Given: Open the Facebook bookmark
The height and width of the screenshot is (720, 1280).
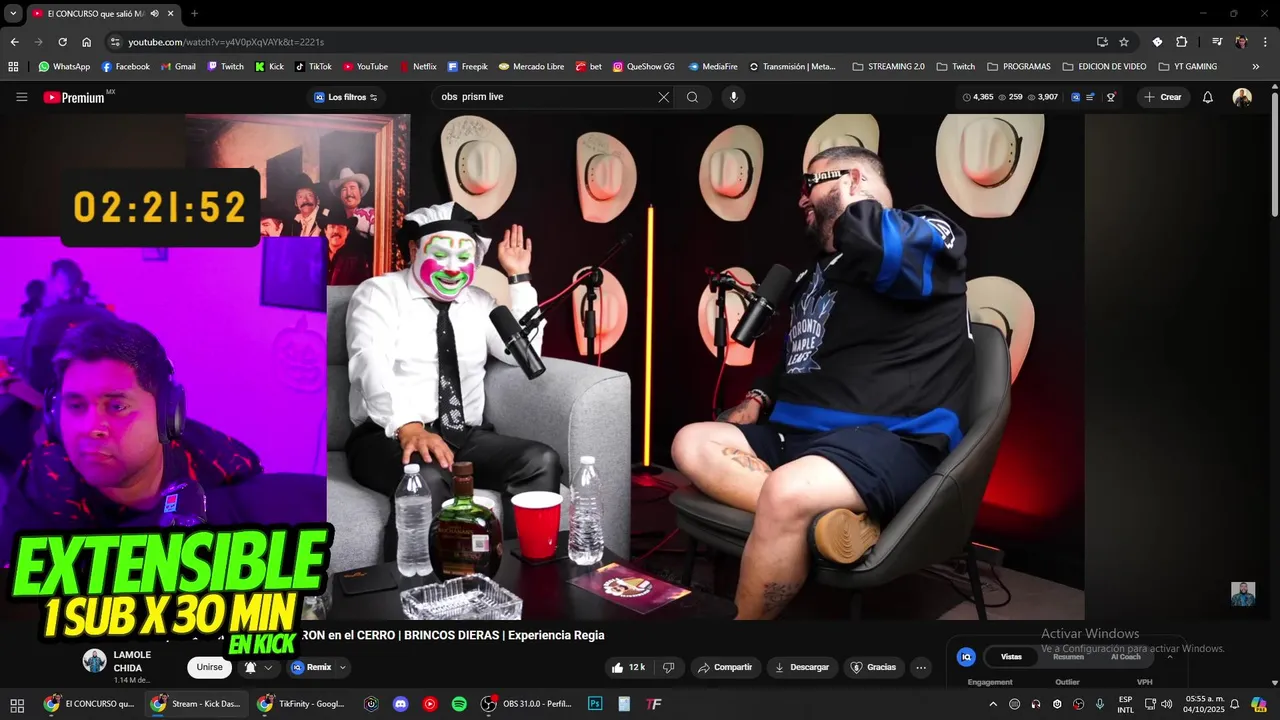Looking at the screenshot, I should tap(124, 67).
